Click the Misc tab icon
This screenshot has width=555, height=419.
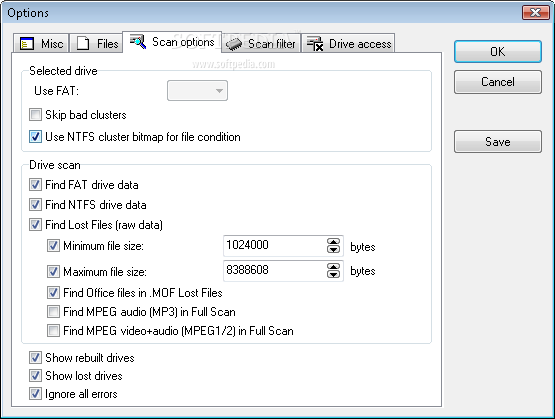point(27,44)
